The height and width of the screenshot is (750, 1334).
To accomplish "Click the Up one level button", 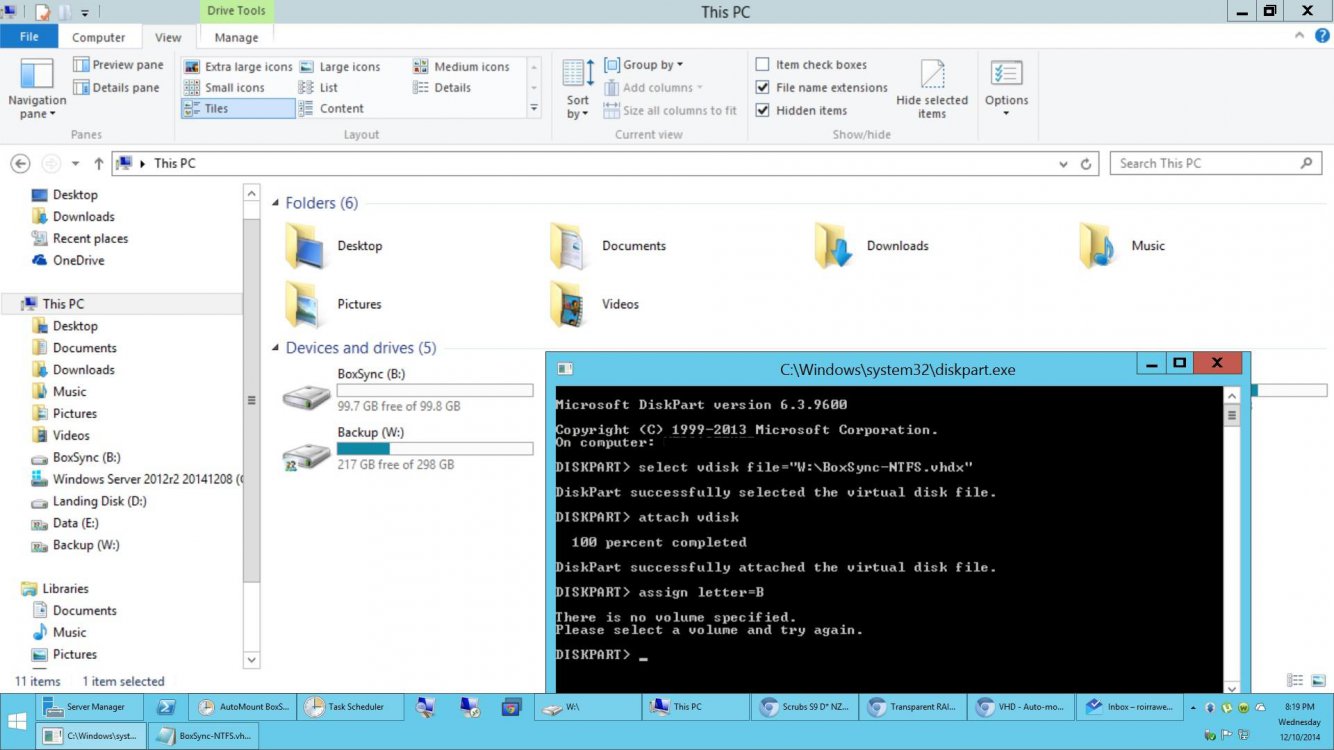I will tap(97, 163).
